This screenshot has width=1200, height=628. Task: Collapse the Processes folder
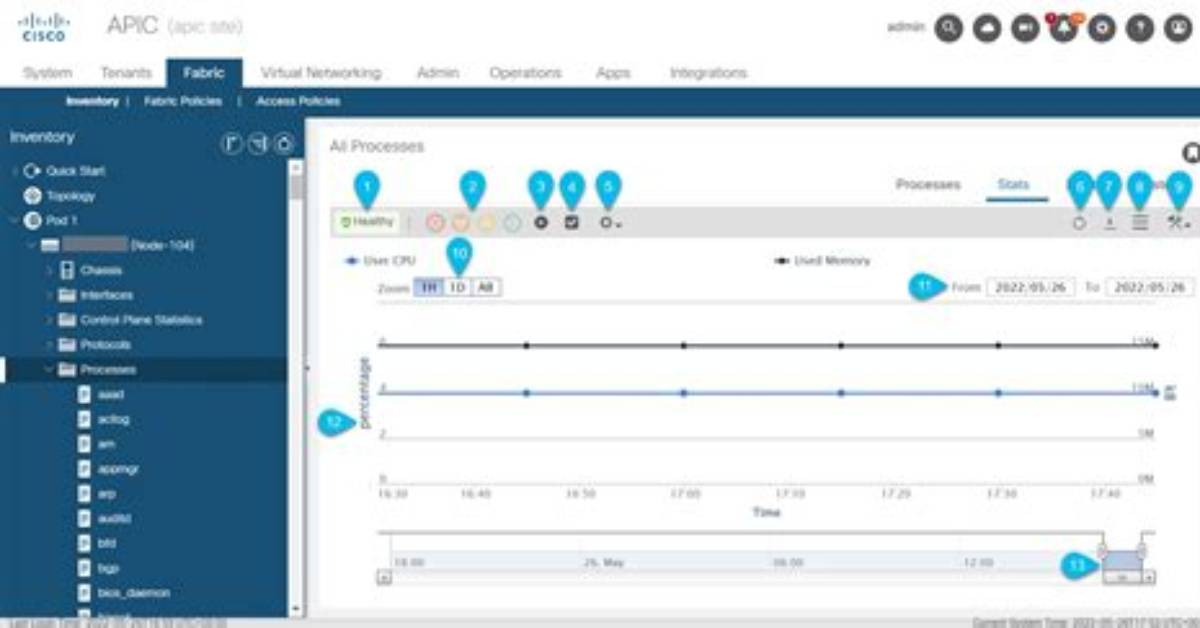49,369
